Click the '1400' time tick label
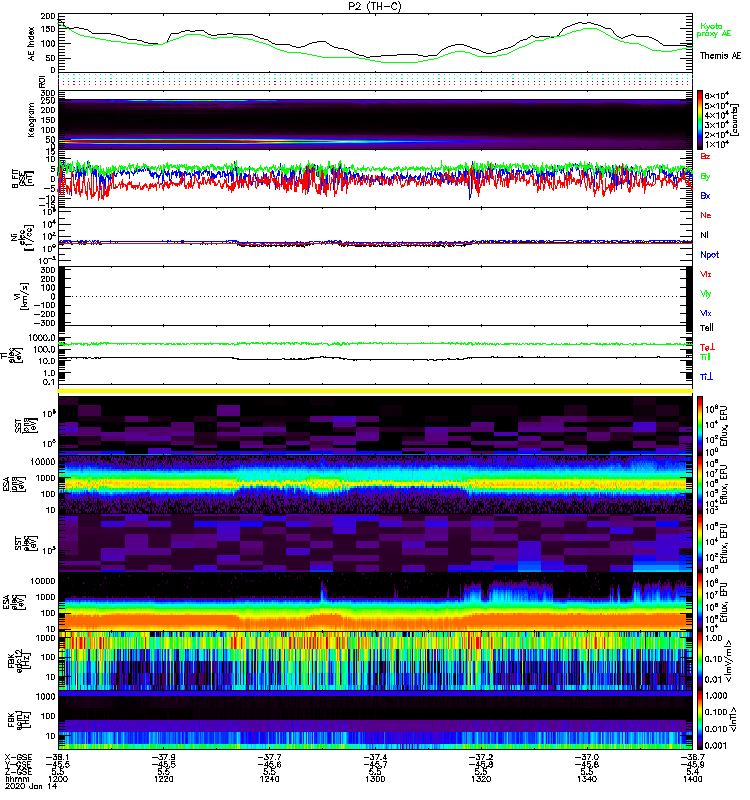The width and height of the screenshot is (750, 800). click(x=692, y=779)
